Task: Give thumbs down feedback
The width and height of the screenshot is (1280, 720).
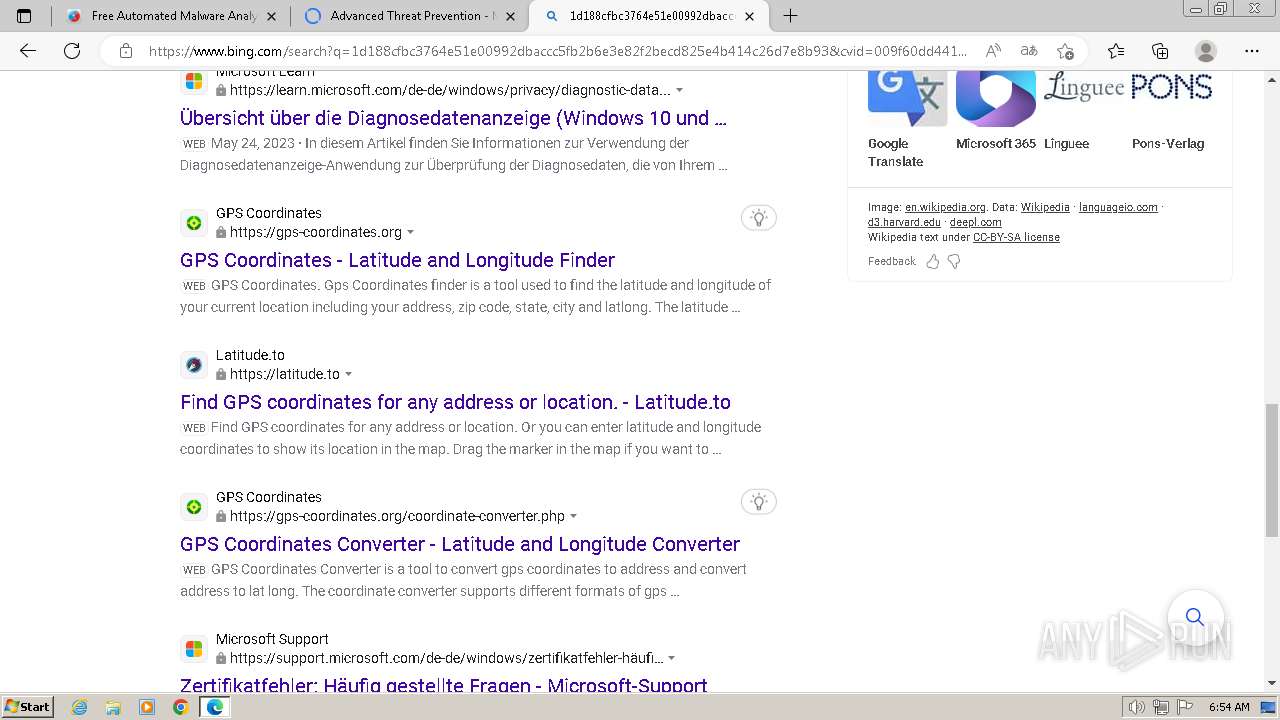Action: pyautogui.click(x=954, y=261)
